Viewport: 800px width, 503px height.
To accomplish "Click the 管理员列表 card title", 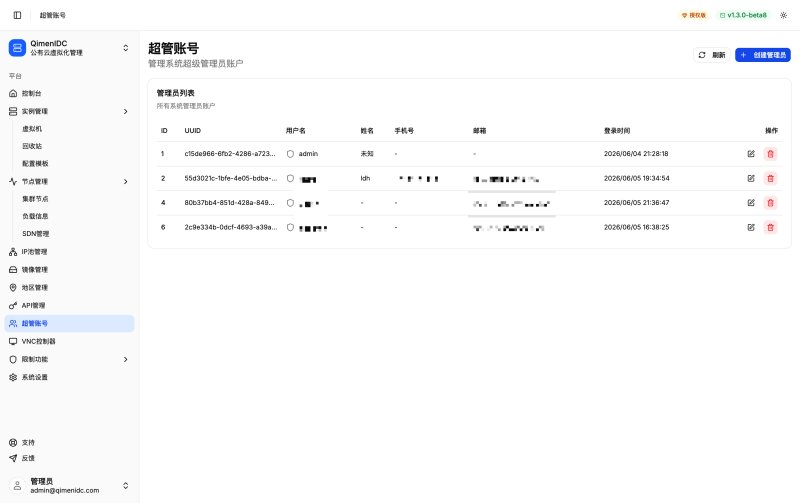I will (x=176, y=93).
